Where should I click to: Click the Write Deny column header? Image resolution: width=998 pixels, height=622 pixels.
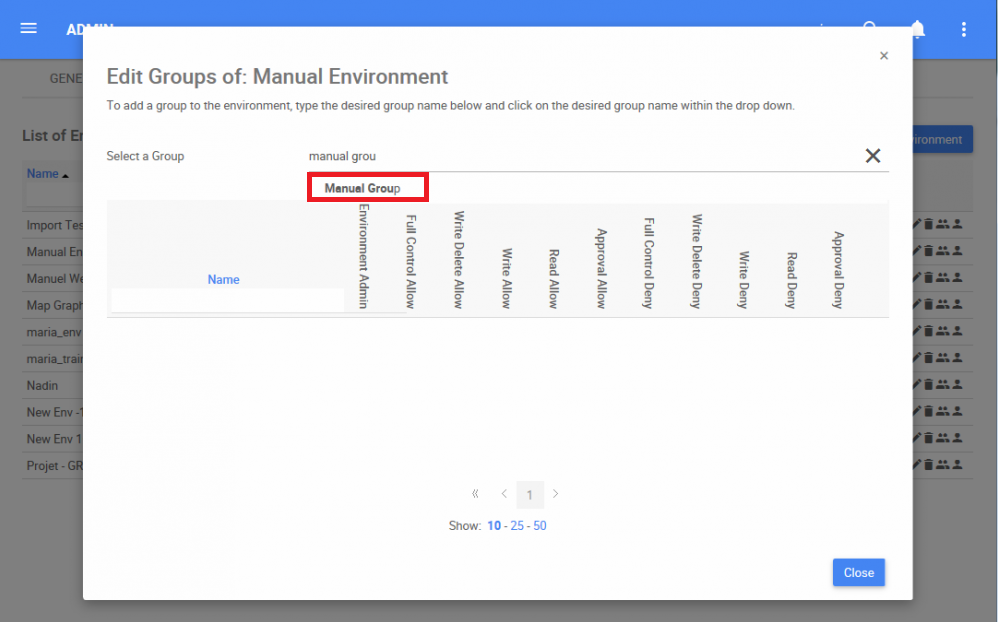[743, 280]
